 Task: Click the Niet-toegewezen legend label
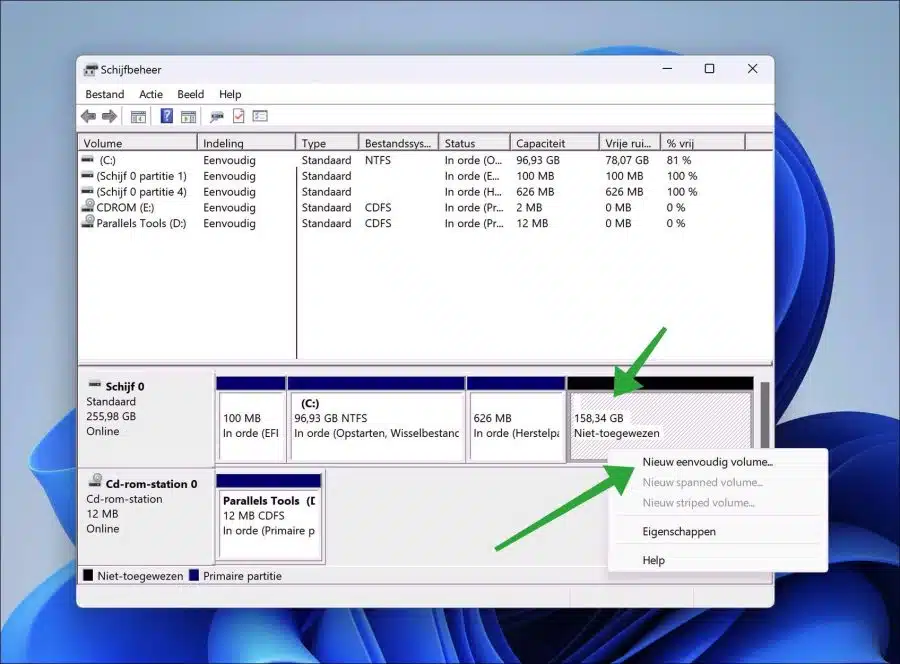140,576
